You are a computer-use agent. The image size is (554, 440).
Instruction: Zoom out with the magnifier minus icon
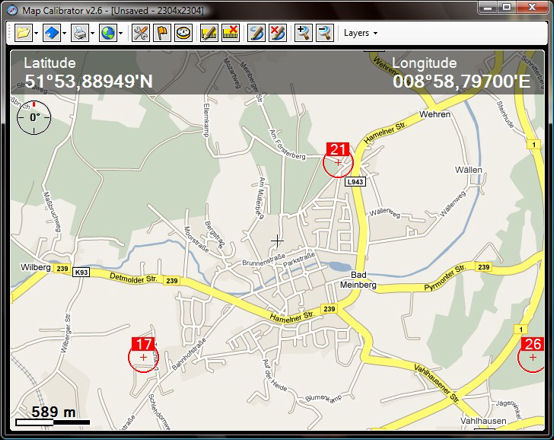325,33
